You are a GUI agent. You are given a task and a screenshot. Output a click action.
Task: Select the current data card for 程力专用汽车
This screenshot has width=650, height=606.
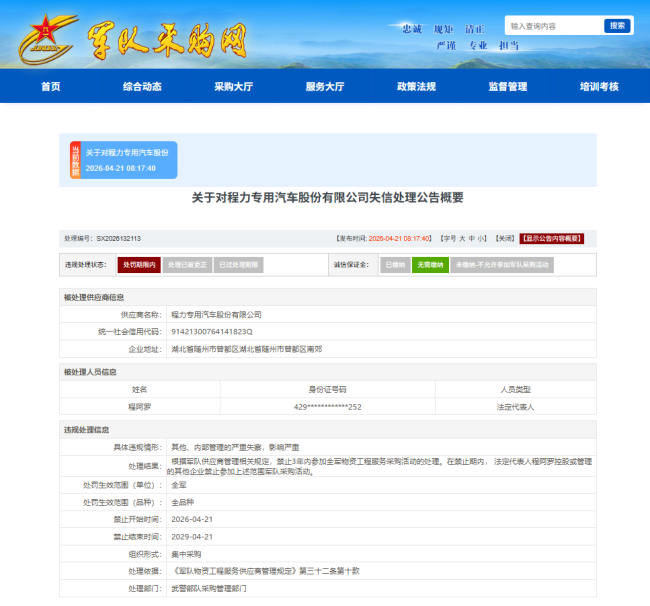coord(124,160)
